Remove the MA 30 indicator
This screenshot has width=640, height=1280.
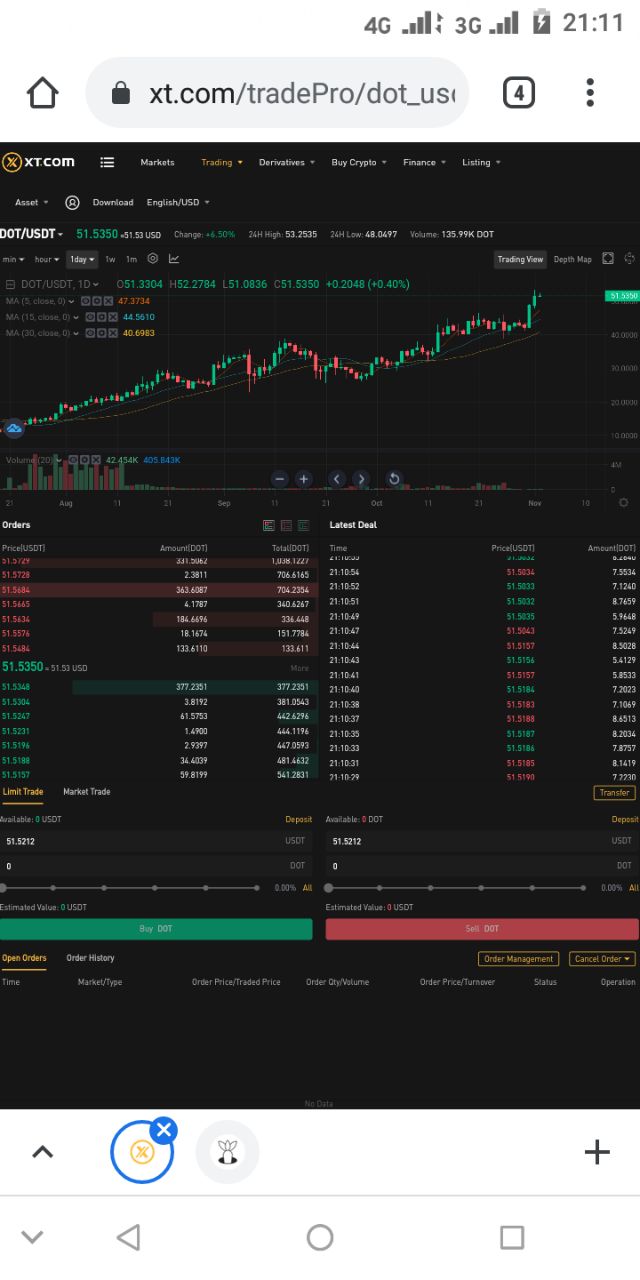[x=112, y=333]
